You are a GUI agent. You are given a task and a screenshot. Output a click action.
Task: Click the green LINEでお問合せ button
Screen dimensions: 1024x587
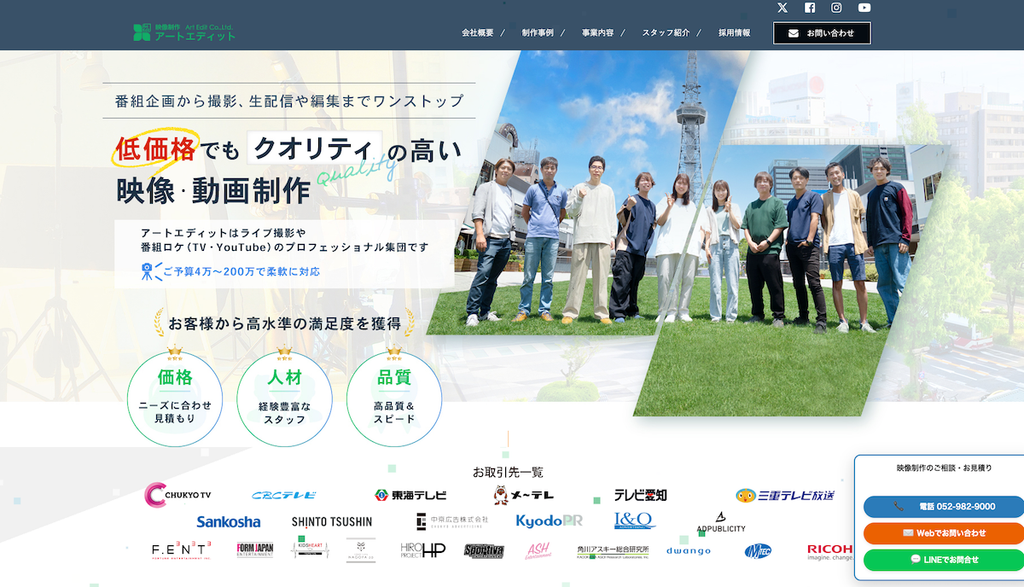coord(943,560)
